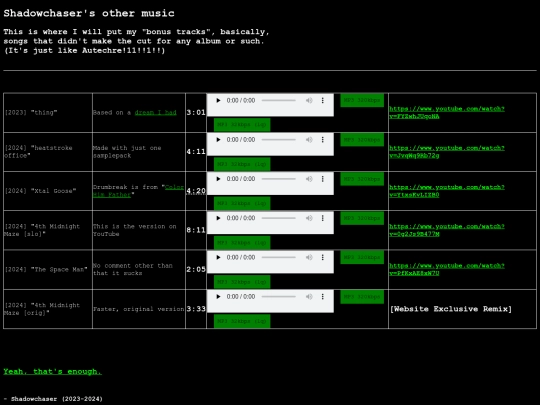Open more options for "The Space Man" player

[x=323, y=258]
